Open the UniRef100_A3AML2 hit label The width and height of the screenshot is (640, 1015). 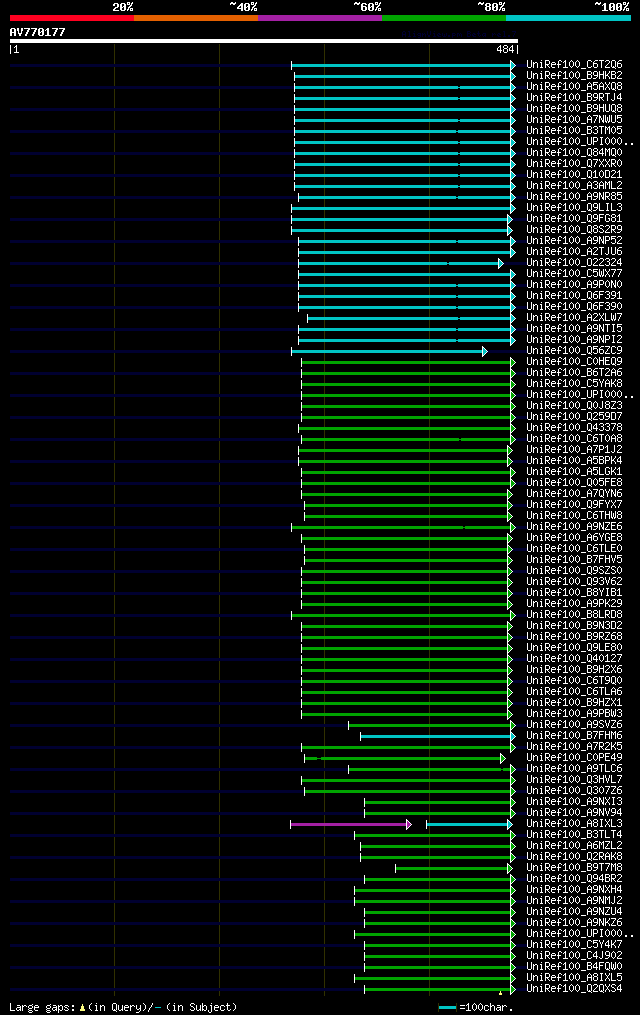(574, 186)
